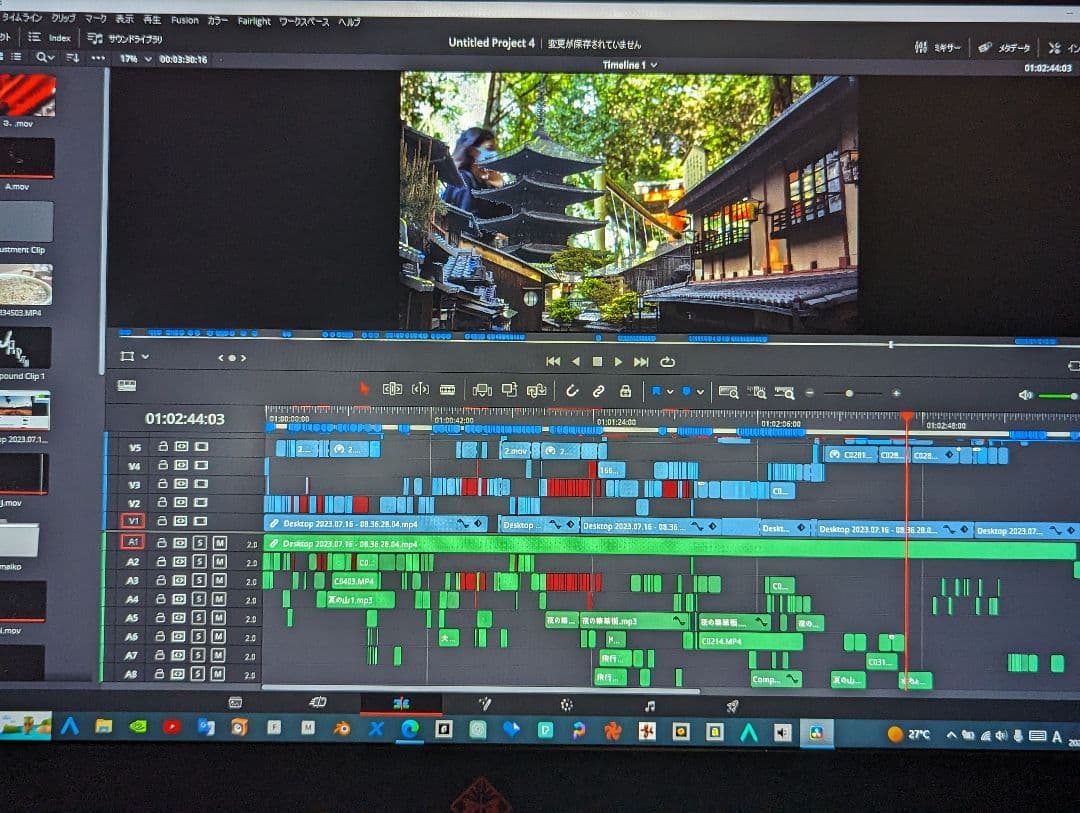Open the 17% viewer zoom dropdown
The image size is (1080, 813).
(x=137, y=59)
